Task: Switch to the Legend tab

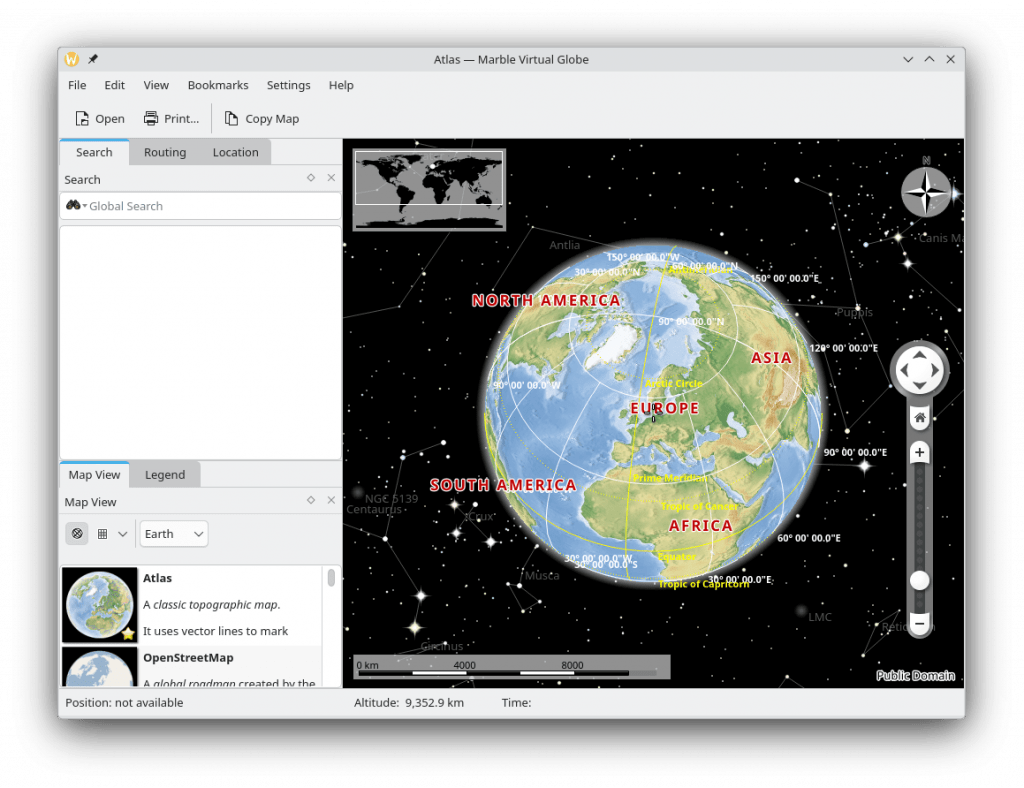Action: coord(165,474)
